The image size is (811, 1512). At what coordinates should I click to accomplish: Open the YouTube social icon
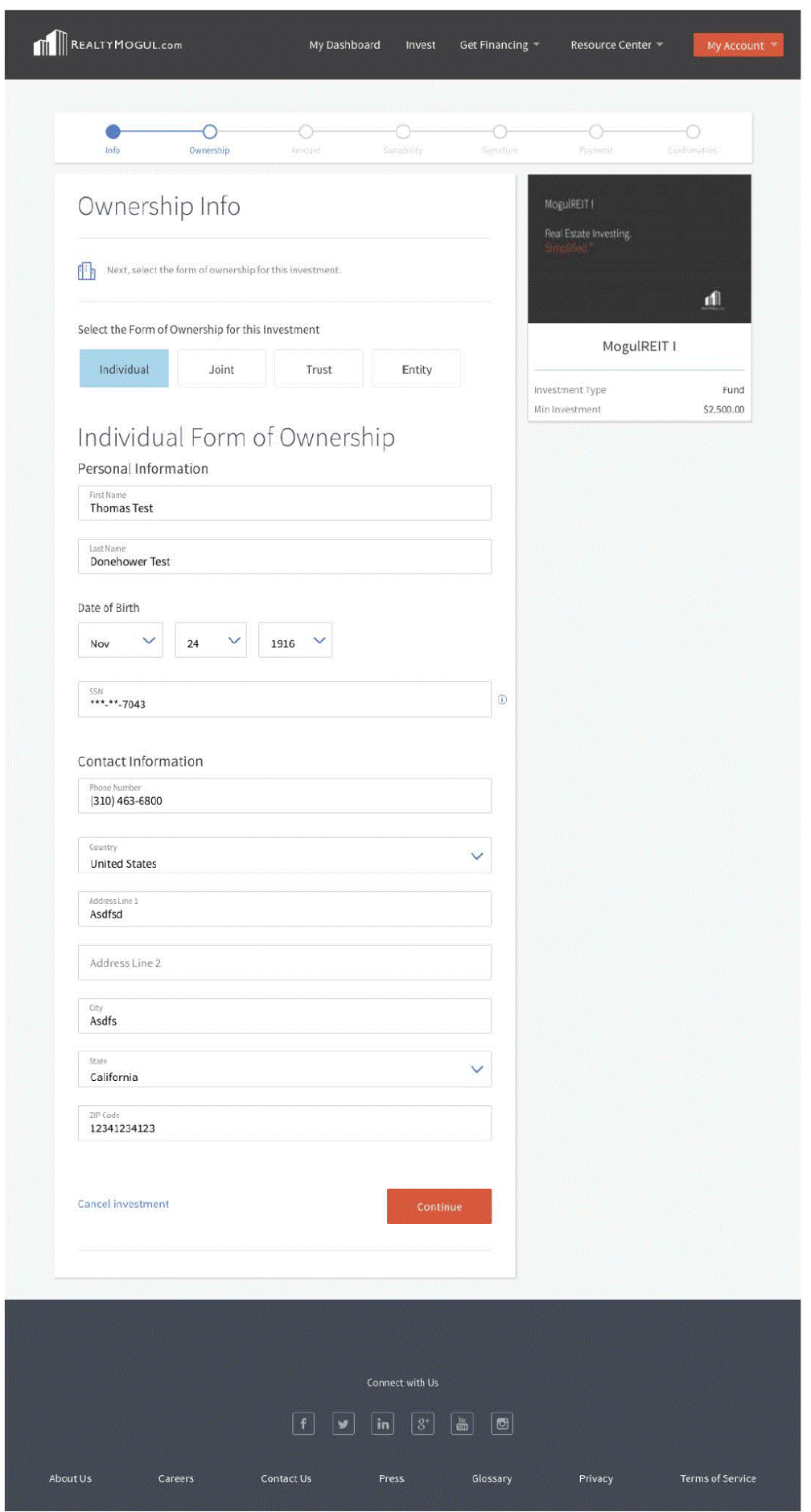click(463, 1424)
